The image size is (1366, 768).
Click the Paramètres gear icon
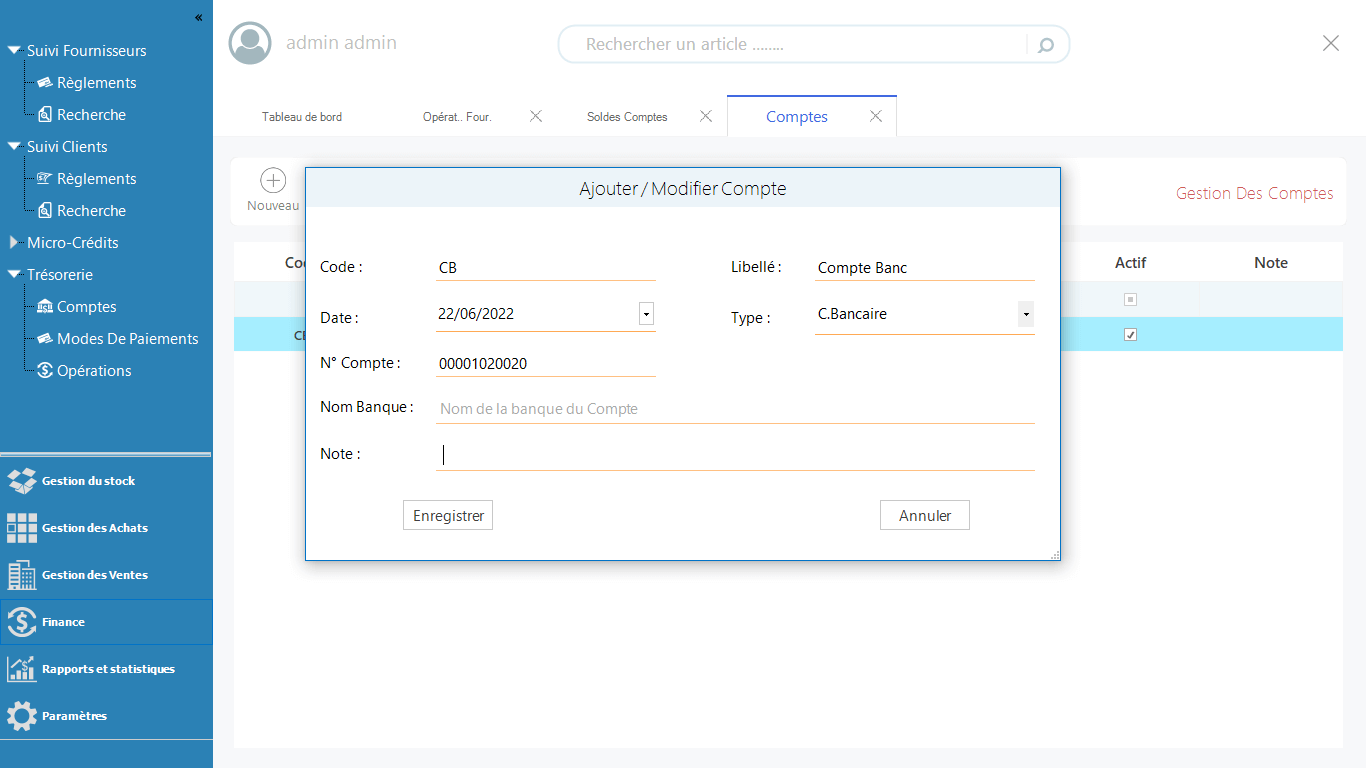(21, 716)
